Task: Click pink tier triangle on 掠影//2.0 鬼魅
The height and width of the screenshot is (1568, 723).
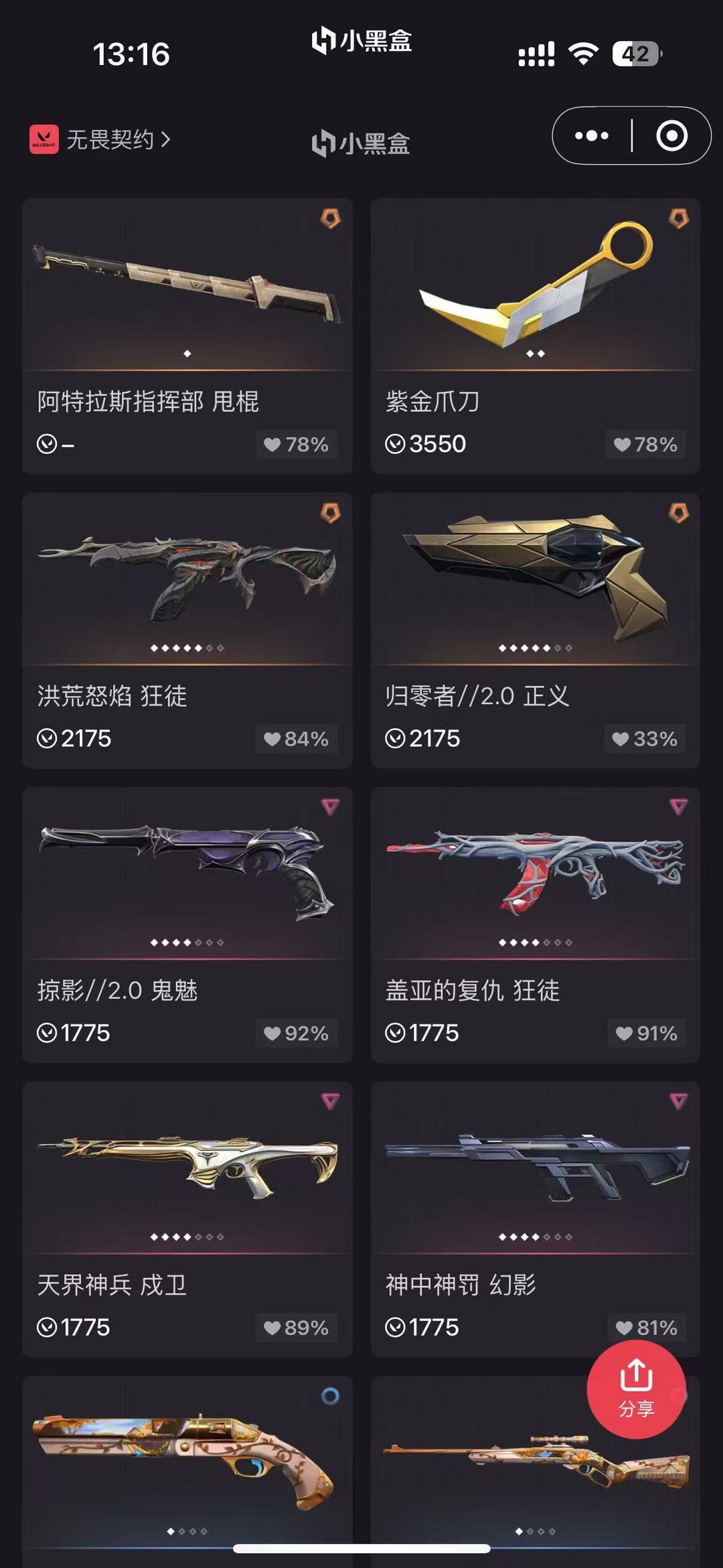Action: point(330,806)
